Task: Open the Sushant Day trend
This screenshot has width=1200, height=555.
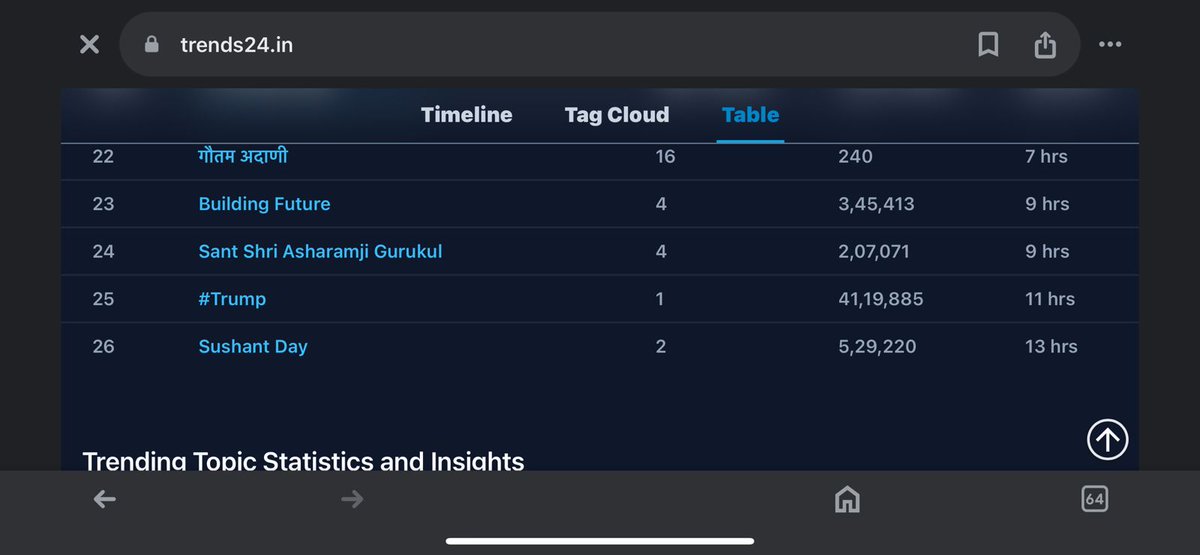Action: tap(253, 347)
